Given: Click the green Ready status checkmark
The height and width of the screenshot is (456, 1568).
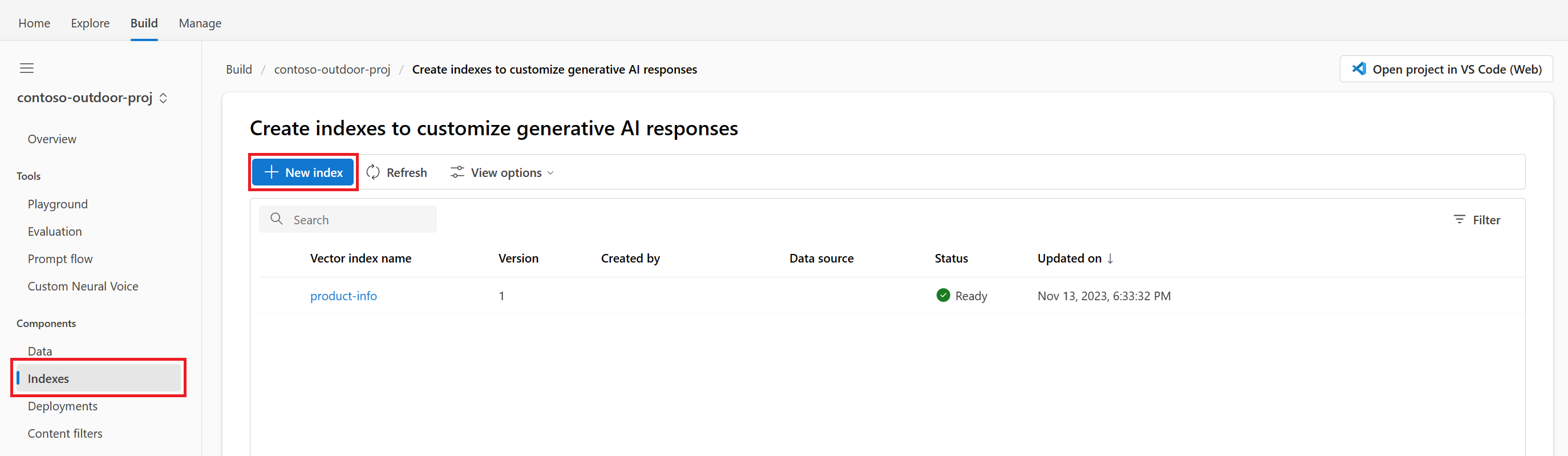Looking at the screenshot, I should [x=943, y=295].
